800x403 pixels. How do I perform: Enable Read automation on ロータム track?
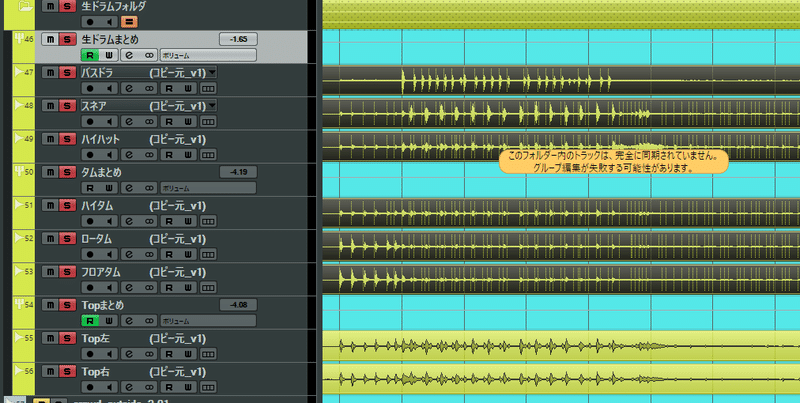pos(168,254)
